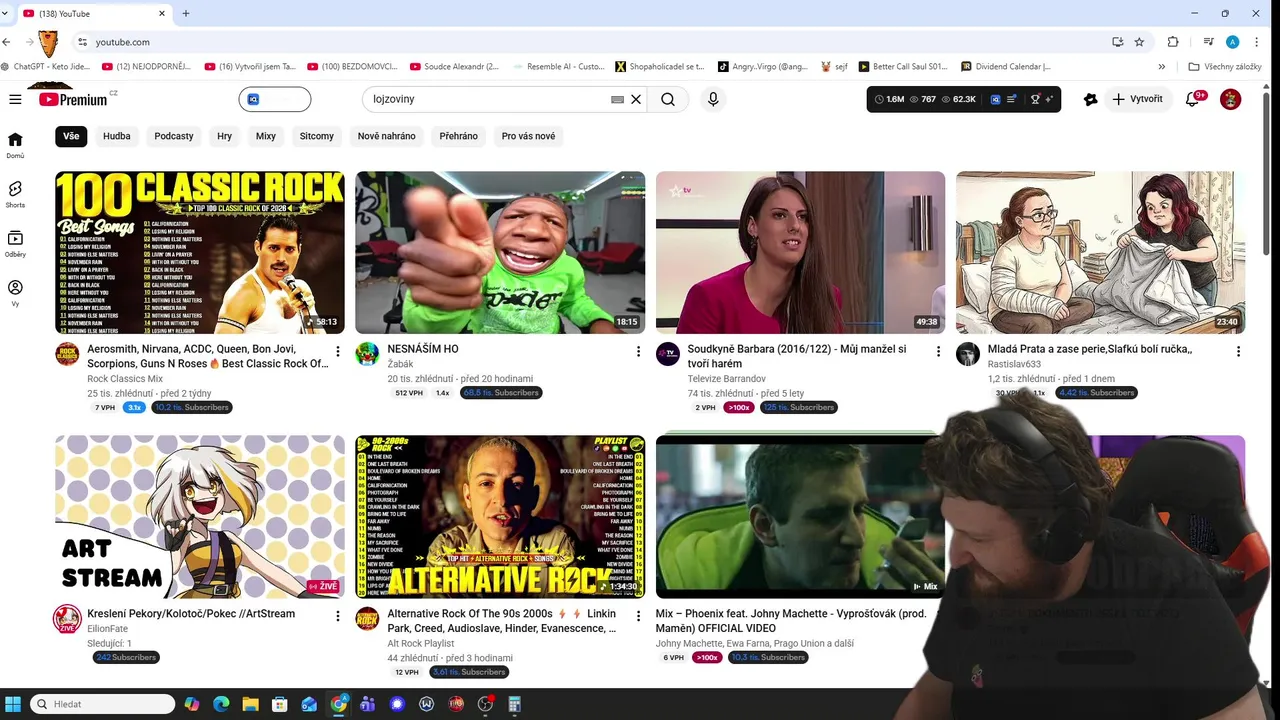
Task: Show more bookmarks chevron
Action: (x=1161, y=67)
